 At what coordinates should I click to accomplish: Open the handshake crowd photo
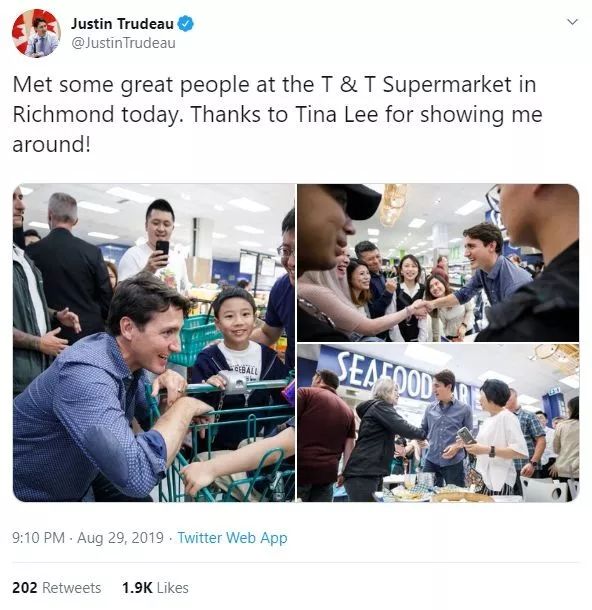tap(438, 263)
